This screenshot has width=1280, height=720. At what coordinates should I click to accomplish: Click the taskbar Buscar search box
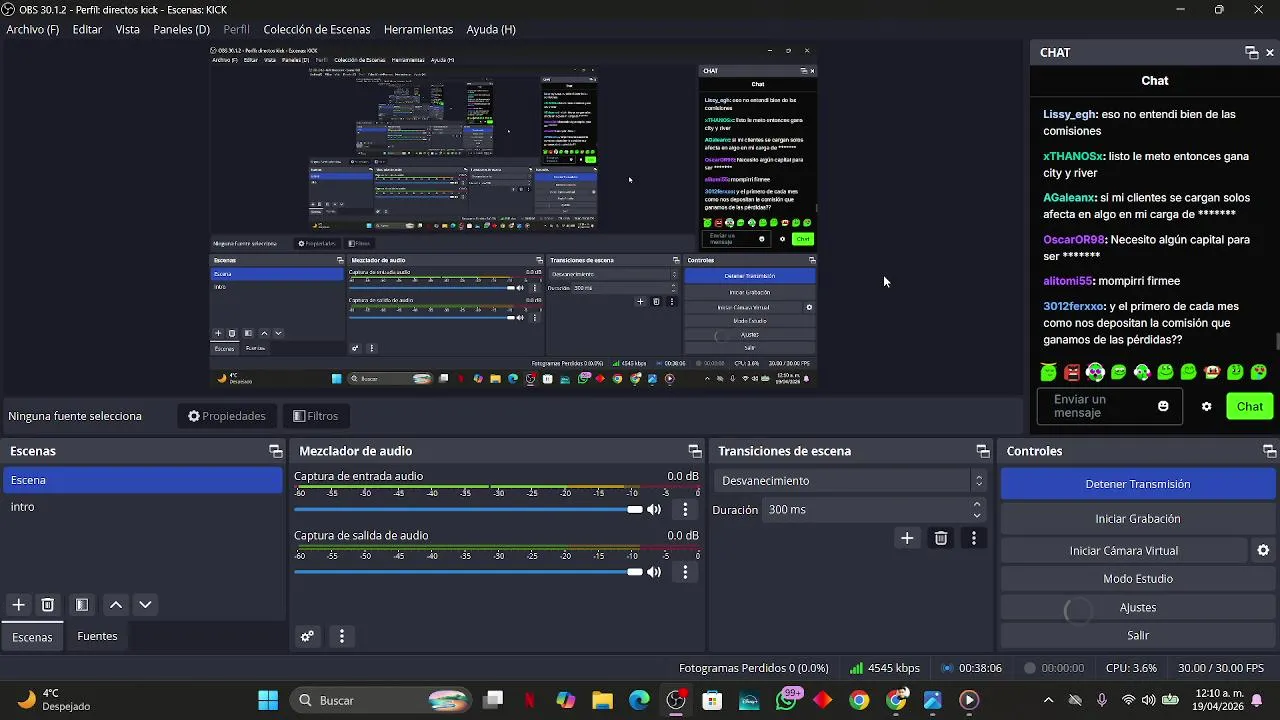click(380, 700)
